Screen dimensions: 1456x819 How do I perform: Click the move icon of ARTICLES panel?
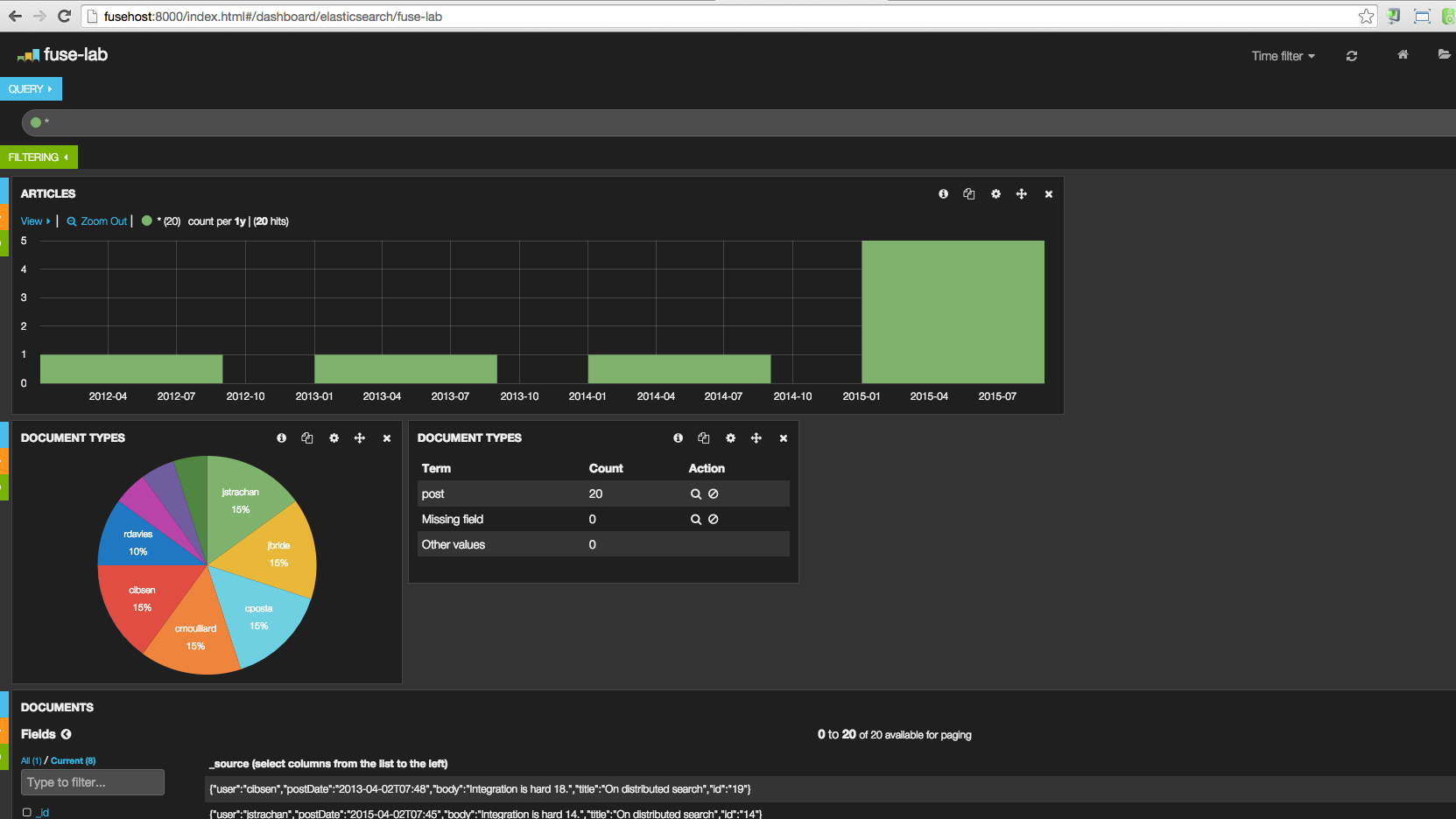click(1022, 194)
